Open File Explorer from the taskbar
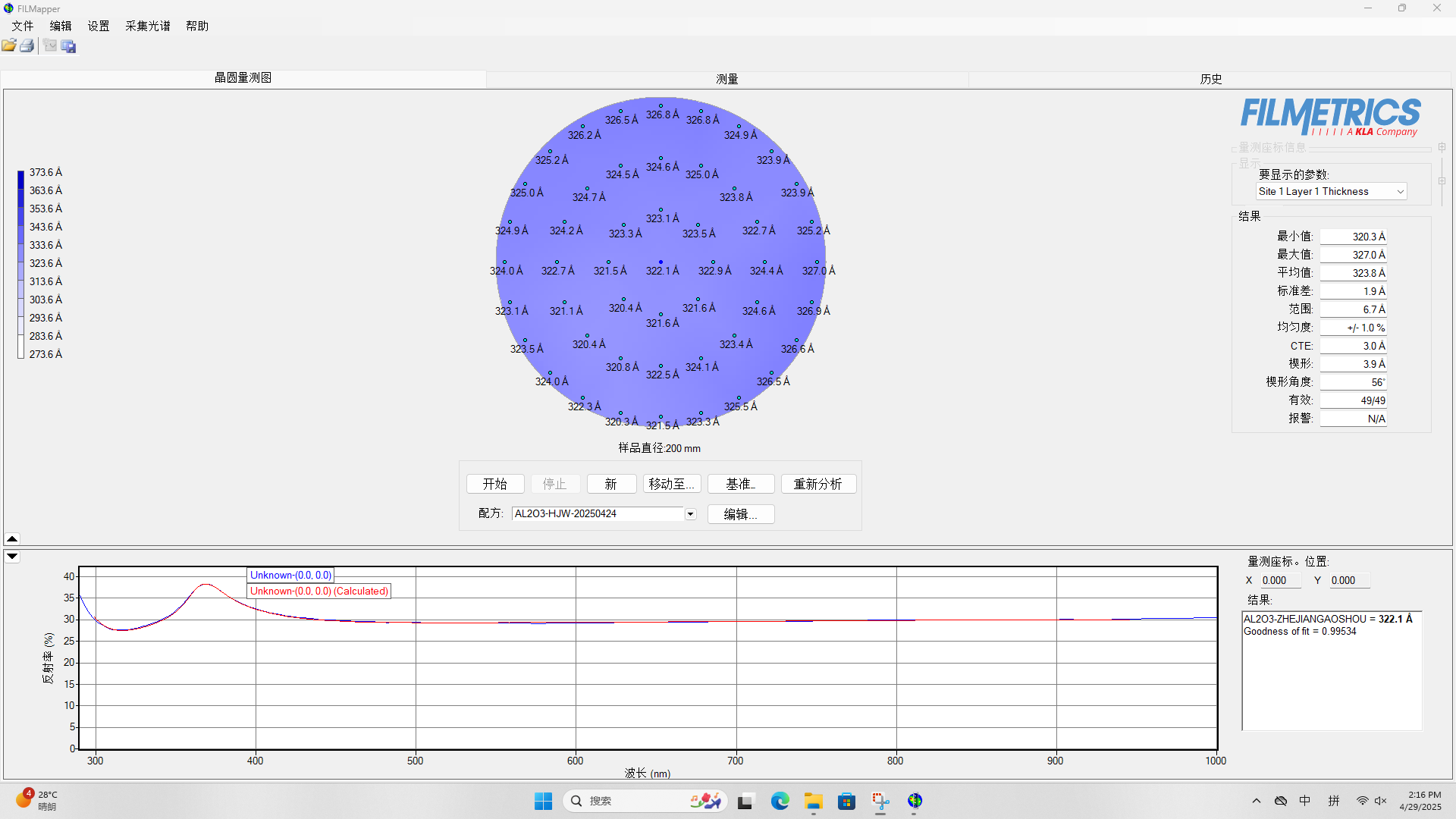This screenshot has width=1456, height=819. (814, 801)
